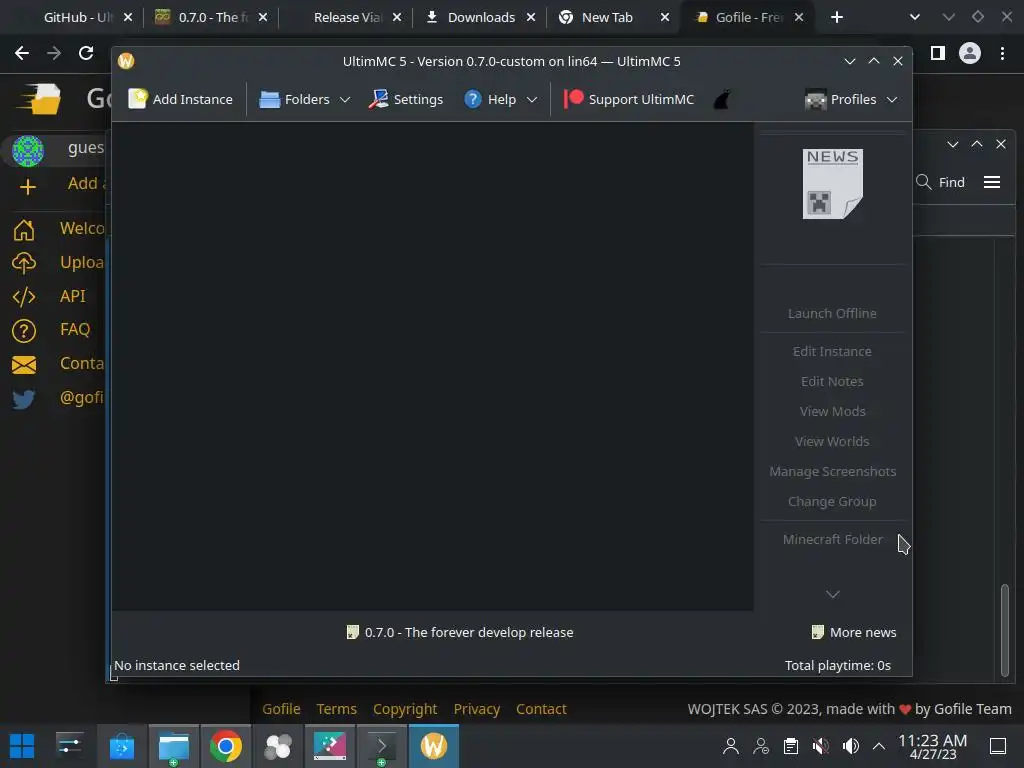The image size is (1024, 768).
Task: Click Gofile guest avatar icon
Action: click(x=27, y=151)
